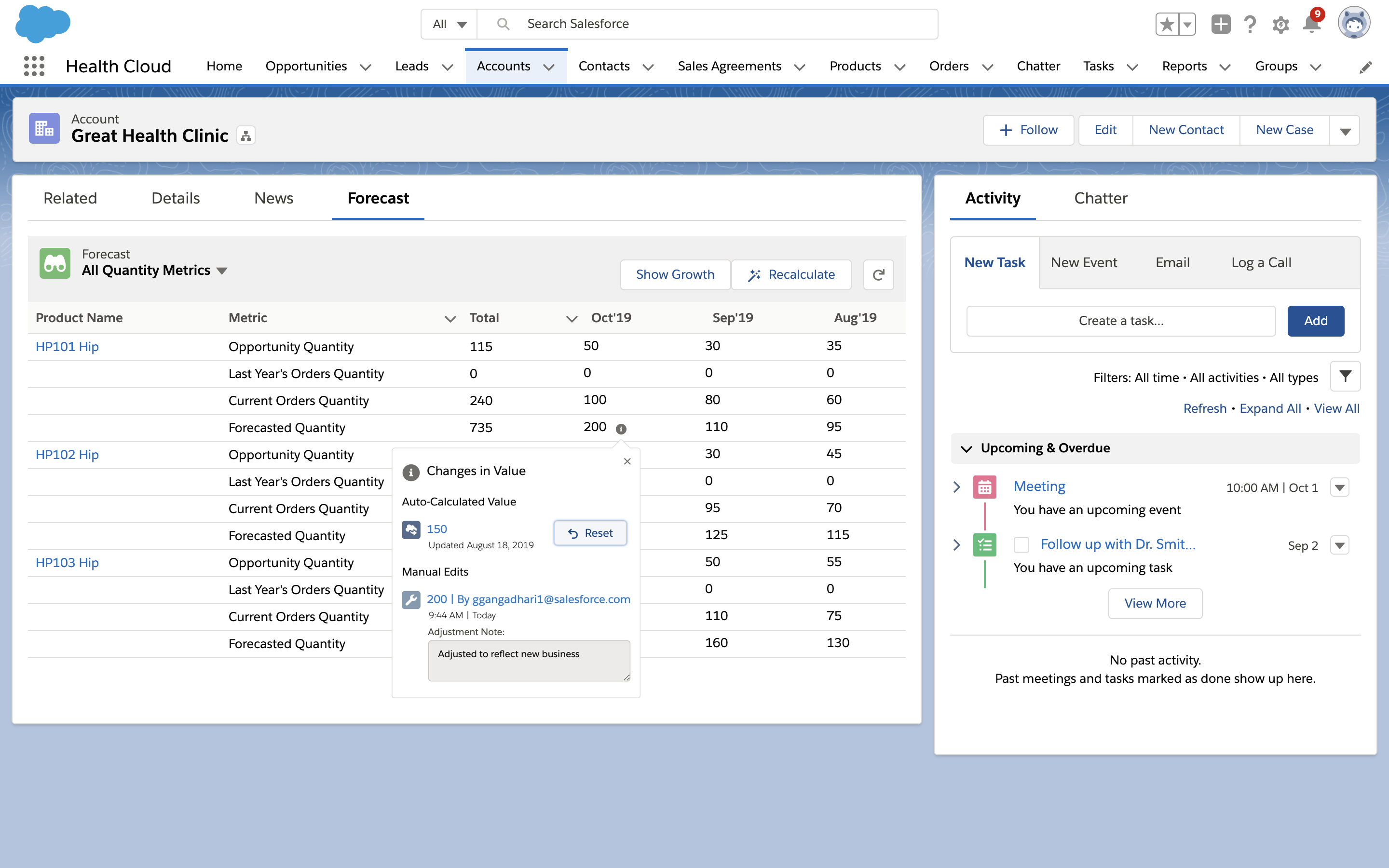Click the Edit account button
Screen dimensions: 1389x868
1105,130
